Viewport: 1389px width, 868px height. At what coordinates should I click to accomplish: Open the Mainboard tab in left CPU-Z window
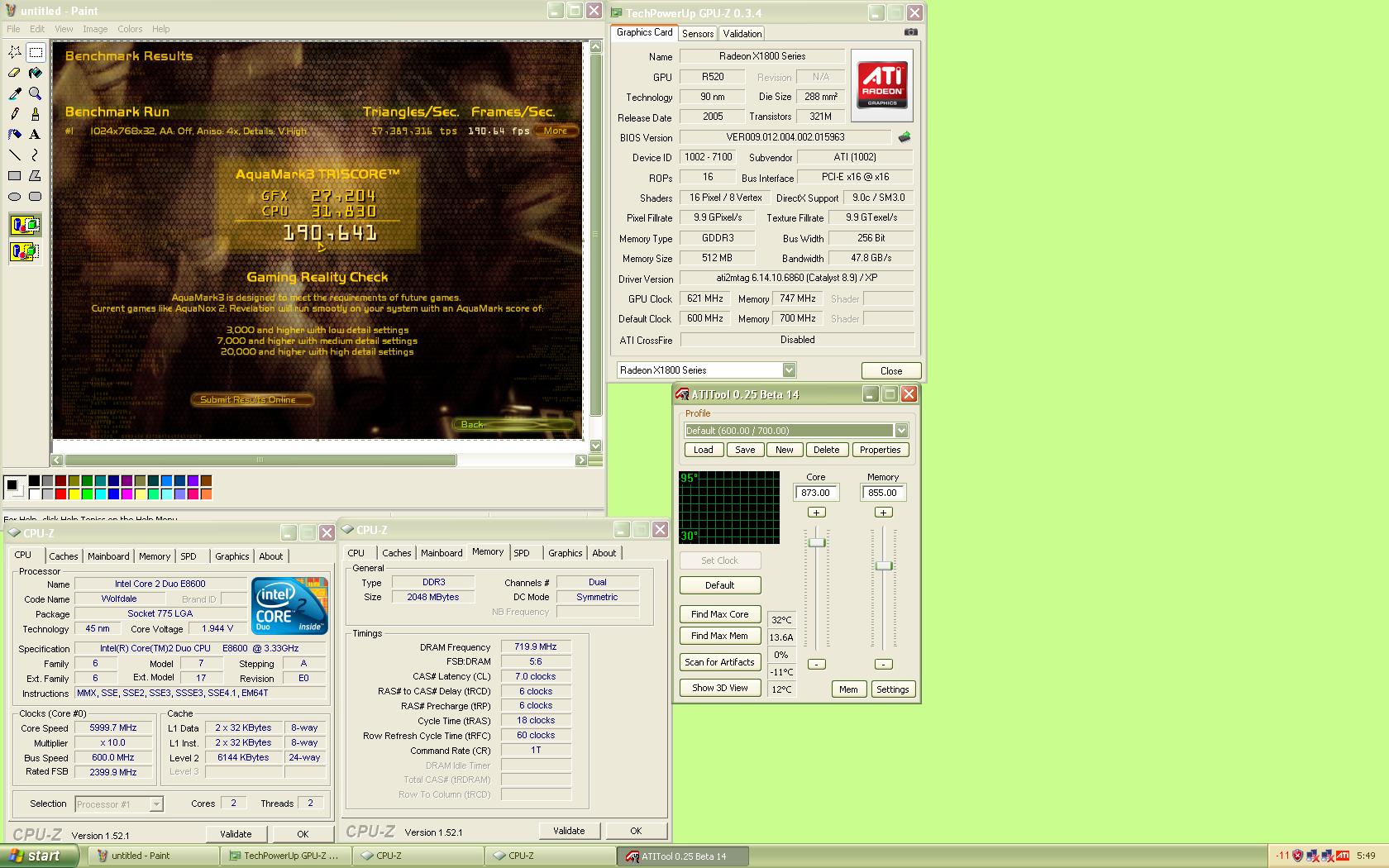pos(108,556)
